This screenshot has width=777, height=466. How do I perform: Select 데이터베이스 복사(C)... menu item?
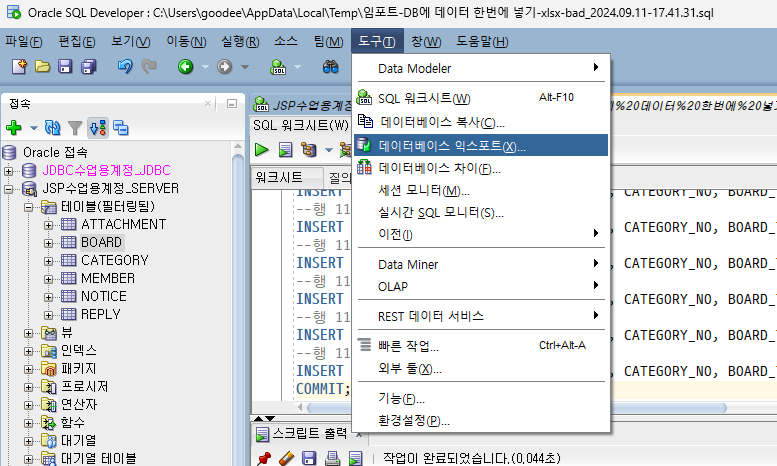point(481,122)
